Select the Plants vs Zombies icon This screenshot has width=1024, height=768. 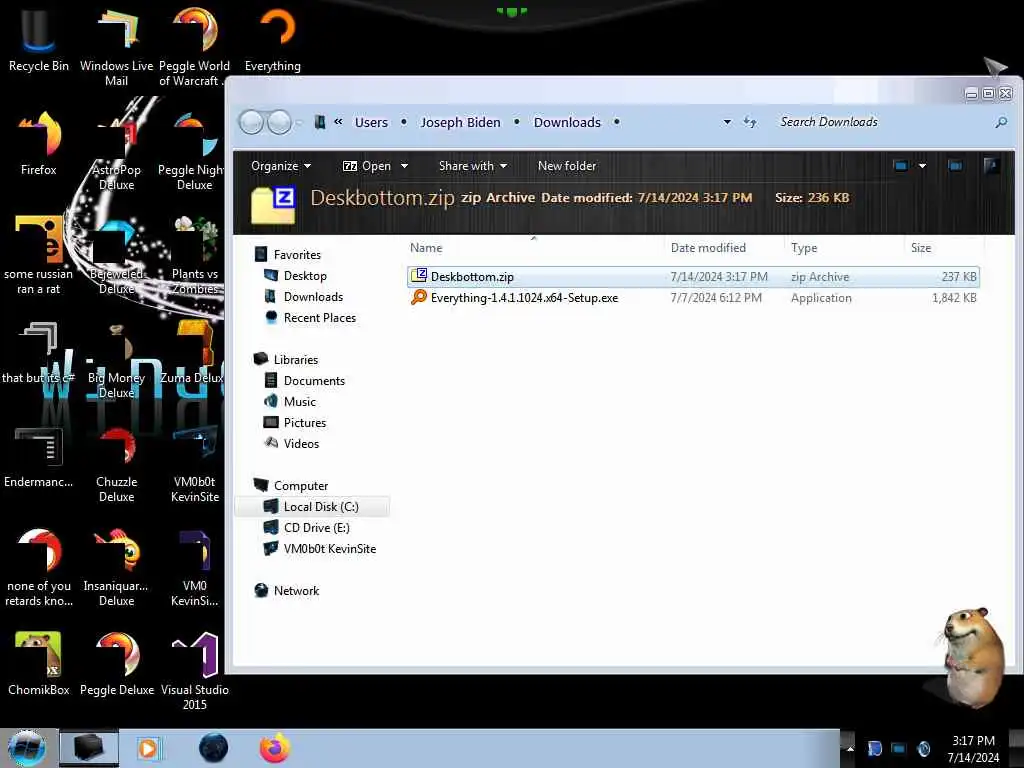[x=194, y=255]
